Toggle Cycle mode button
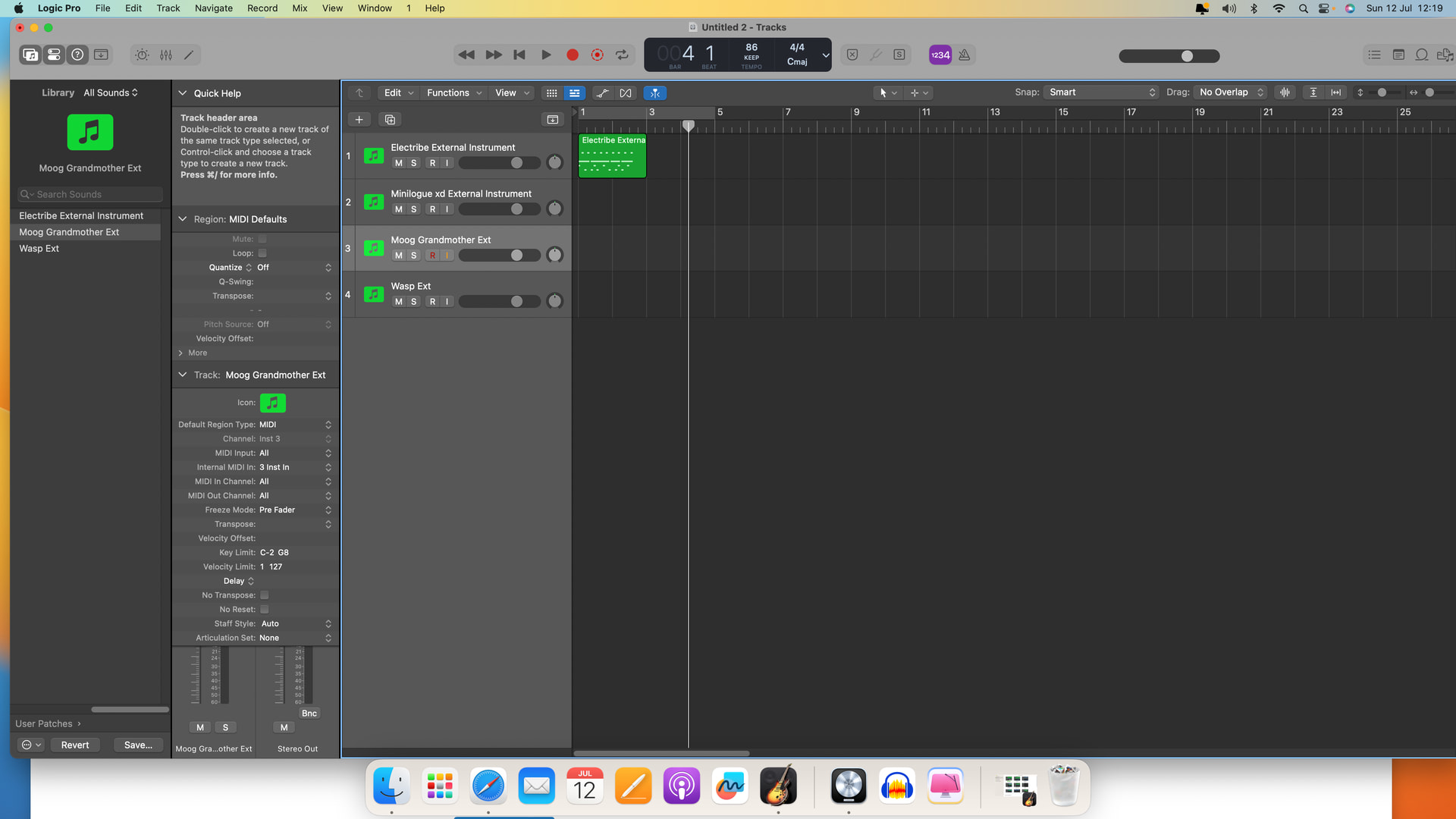1456x819 pixels. [622, 55]
